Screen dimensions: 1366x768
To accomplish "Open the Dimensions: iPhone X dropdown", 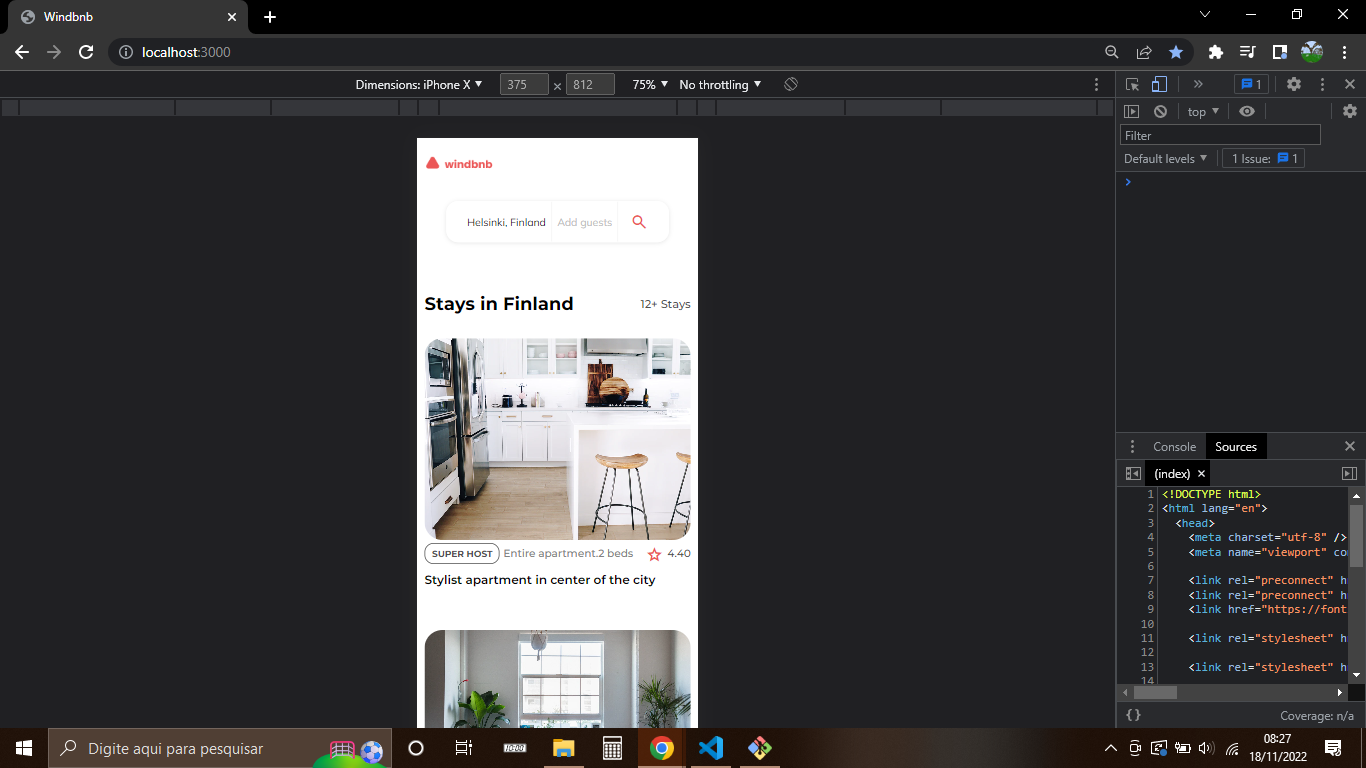I will [420, 85].
